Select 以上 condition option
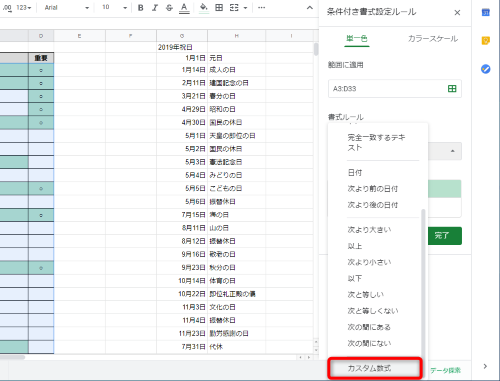This screenshot has width=500, height=381. 355,246
